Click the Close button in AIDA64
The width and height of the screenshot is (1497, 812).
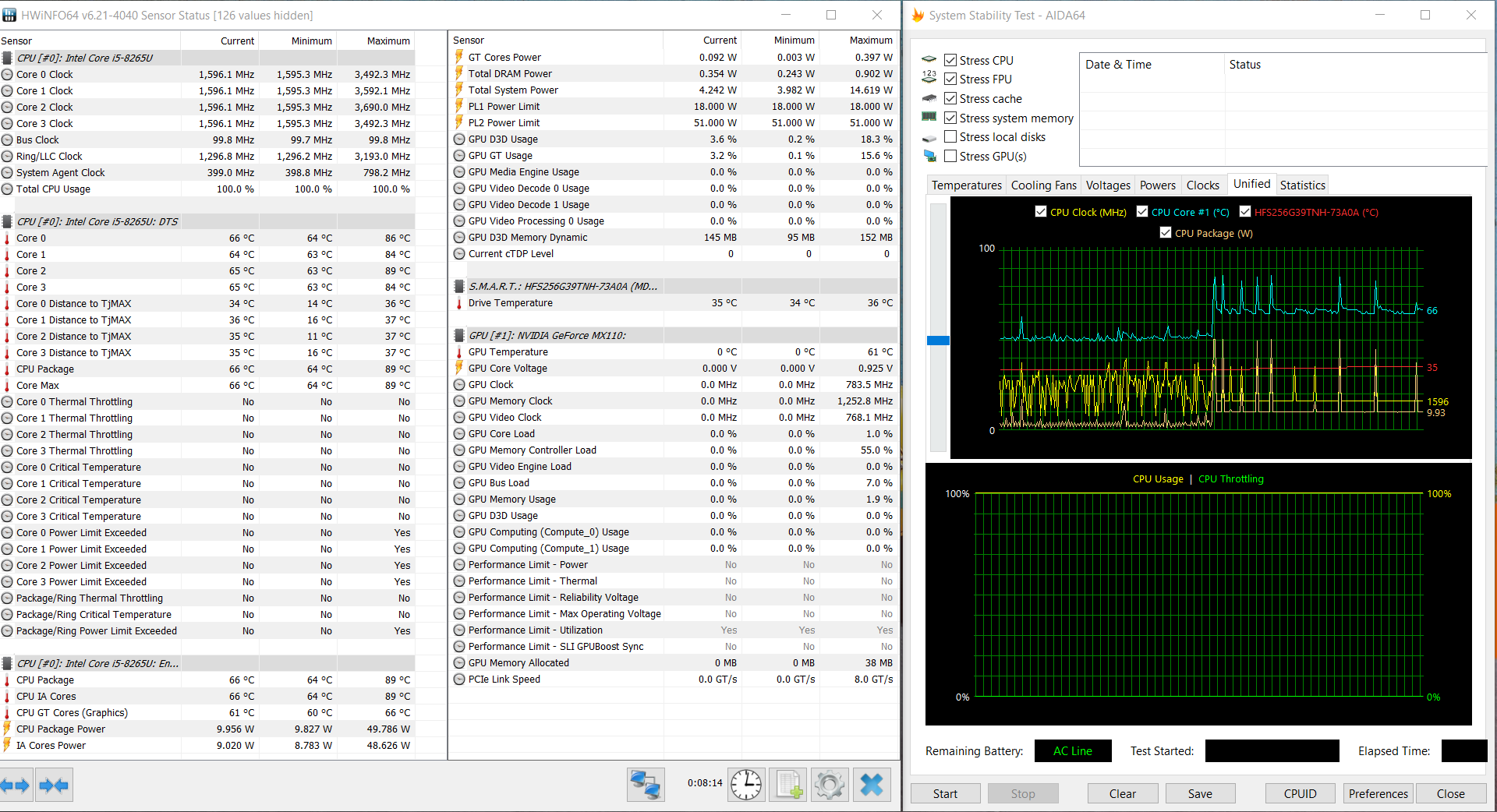click(x=1451, y=793)
